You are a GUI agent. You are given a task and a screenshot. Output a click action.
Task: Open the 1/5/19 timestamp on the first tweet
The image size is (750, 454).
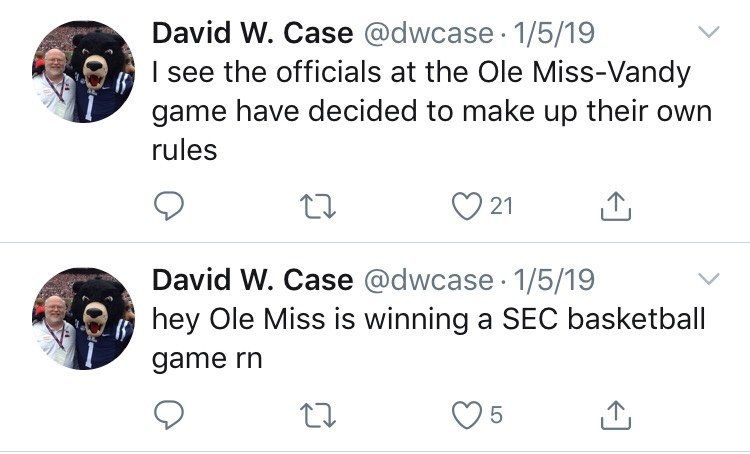click(x=553, y=33)
